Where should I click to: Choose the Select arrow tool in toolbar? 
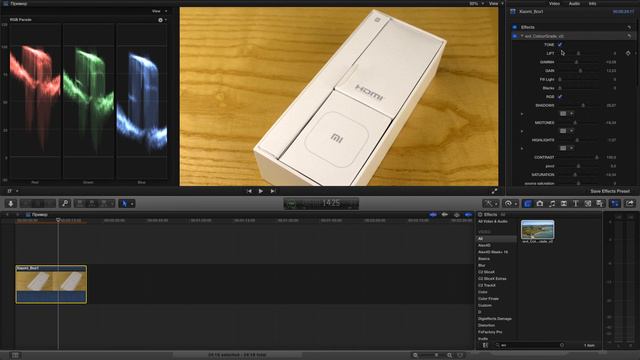coord(124,203)
